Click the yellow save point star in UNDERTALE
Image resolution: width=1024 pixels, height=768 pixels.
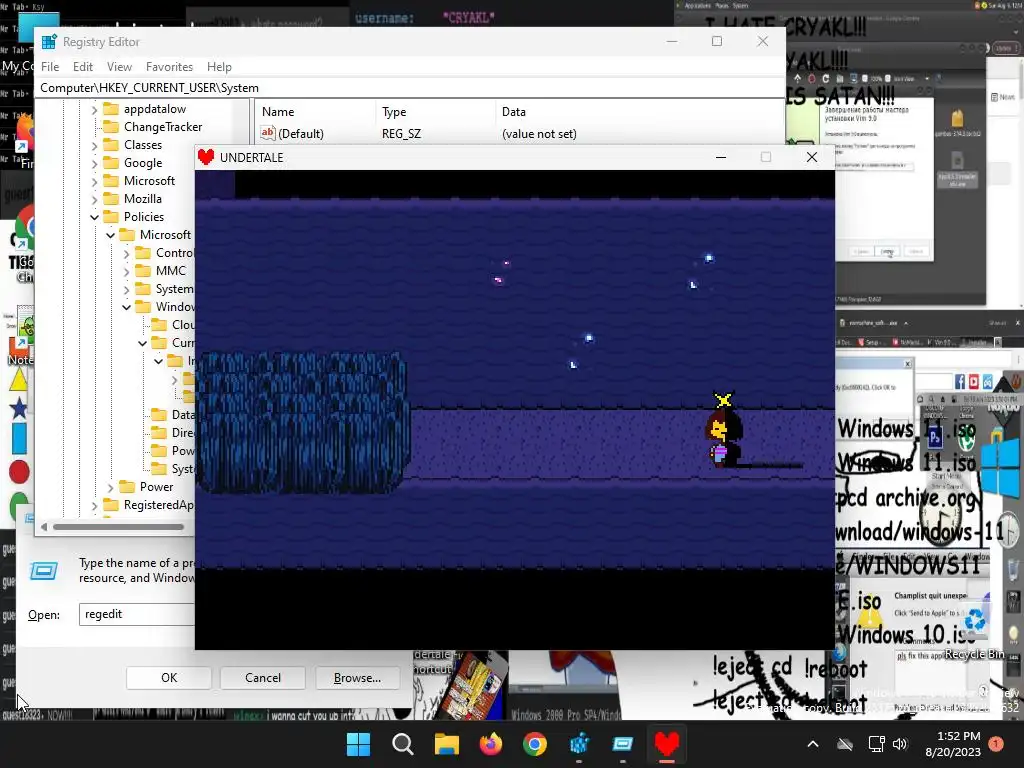coord(723,400)
